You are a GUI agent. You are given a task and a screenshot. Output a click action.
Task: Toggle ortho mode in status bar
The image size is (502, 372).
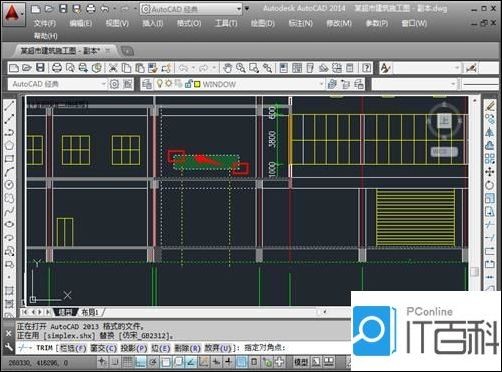(140, 362)
